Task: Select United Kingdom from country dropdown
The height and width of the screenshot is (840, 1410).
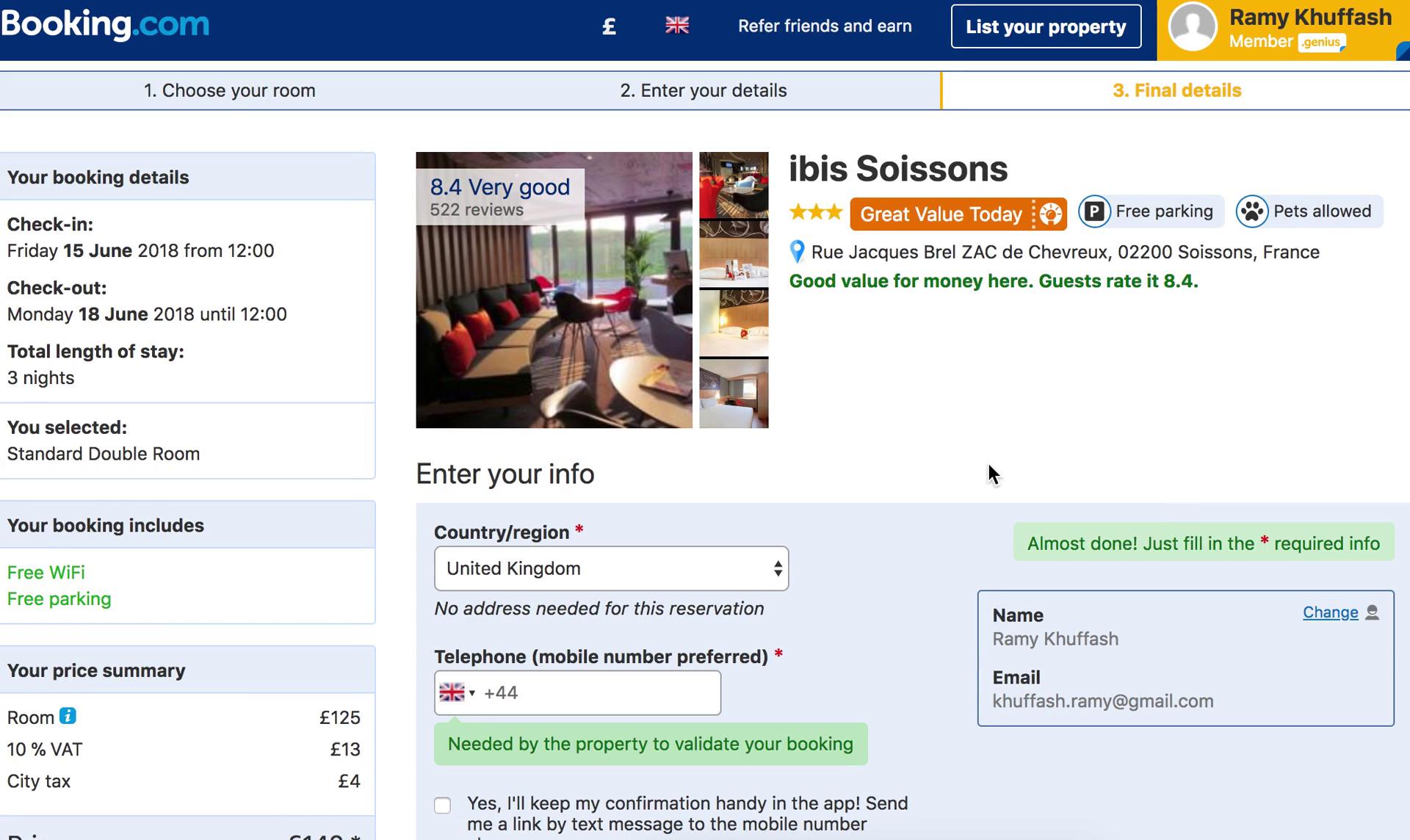Action: (x=611, y=568)
